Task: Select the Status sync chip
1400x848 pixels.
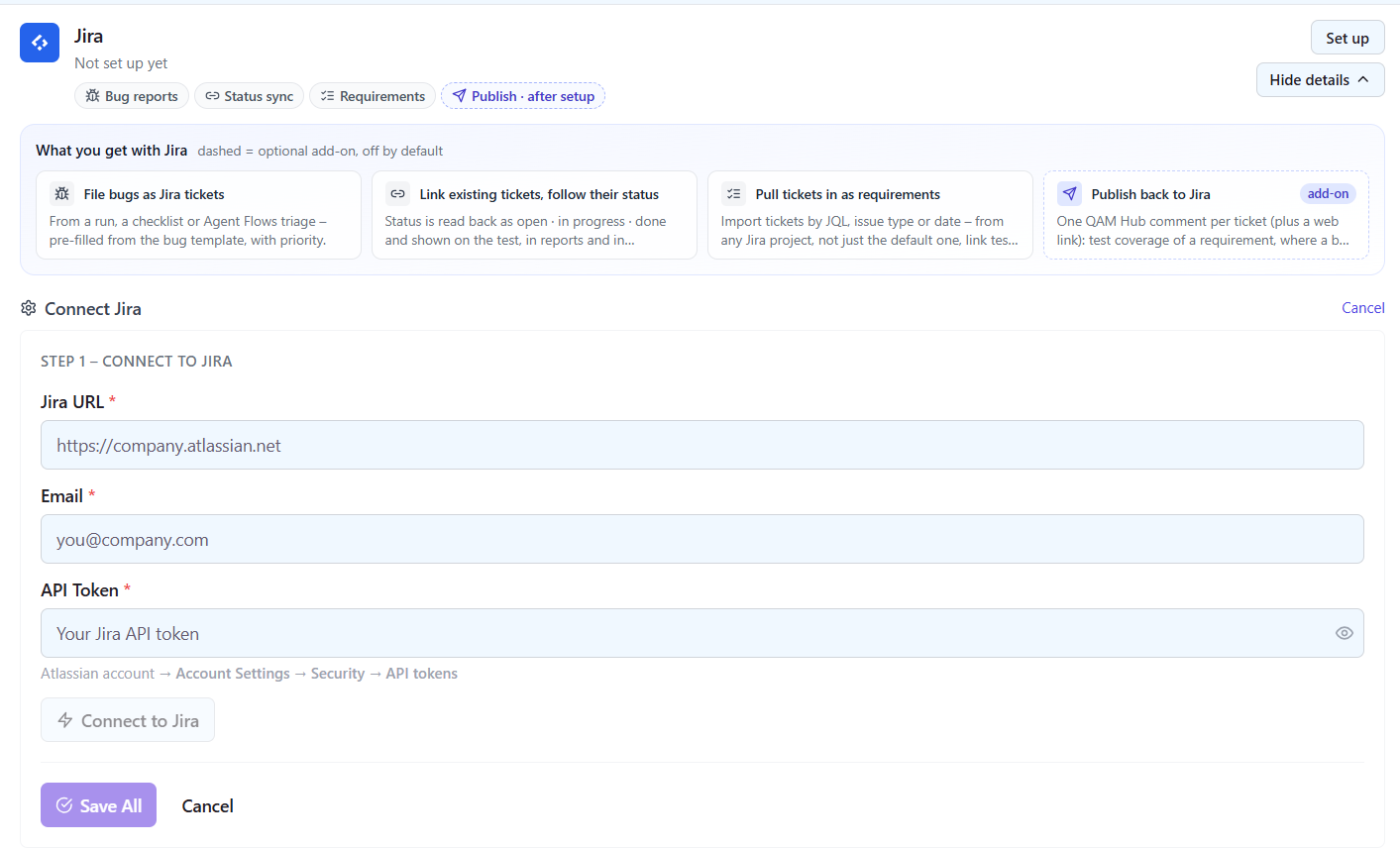Action: click(249, 96)
